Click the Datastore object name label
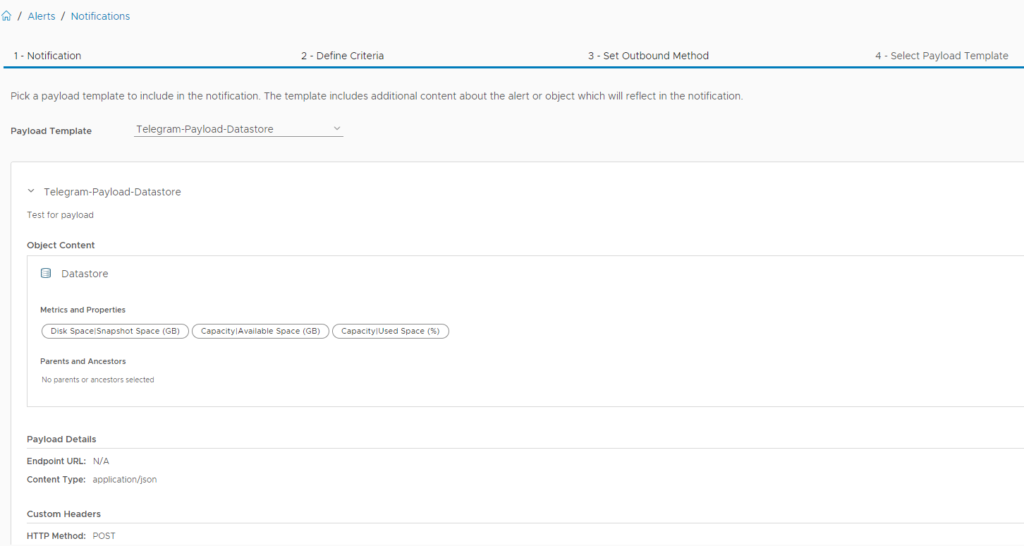This screenshot has width=1024, height=546. coord(85,273)
